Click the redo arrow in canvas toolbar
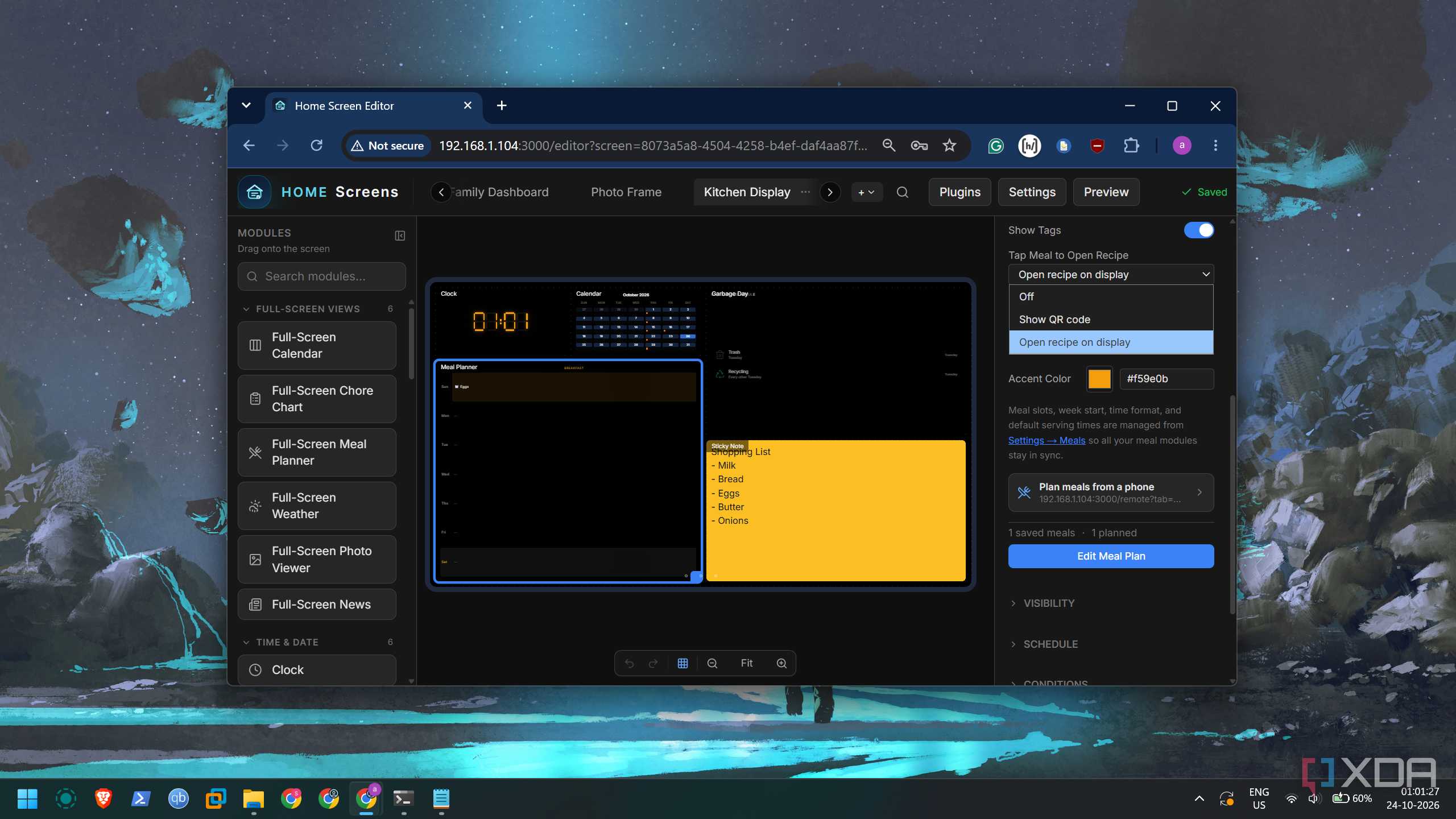The image size is (1456, 819). click(653, 663)
